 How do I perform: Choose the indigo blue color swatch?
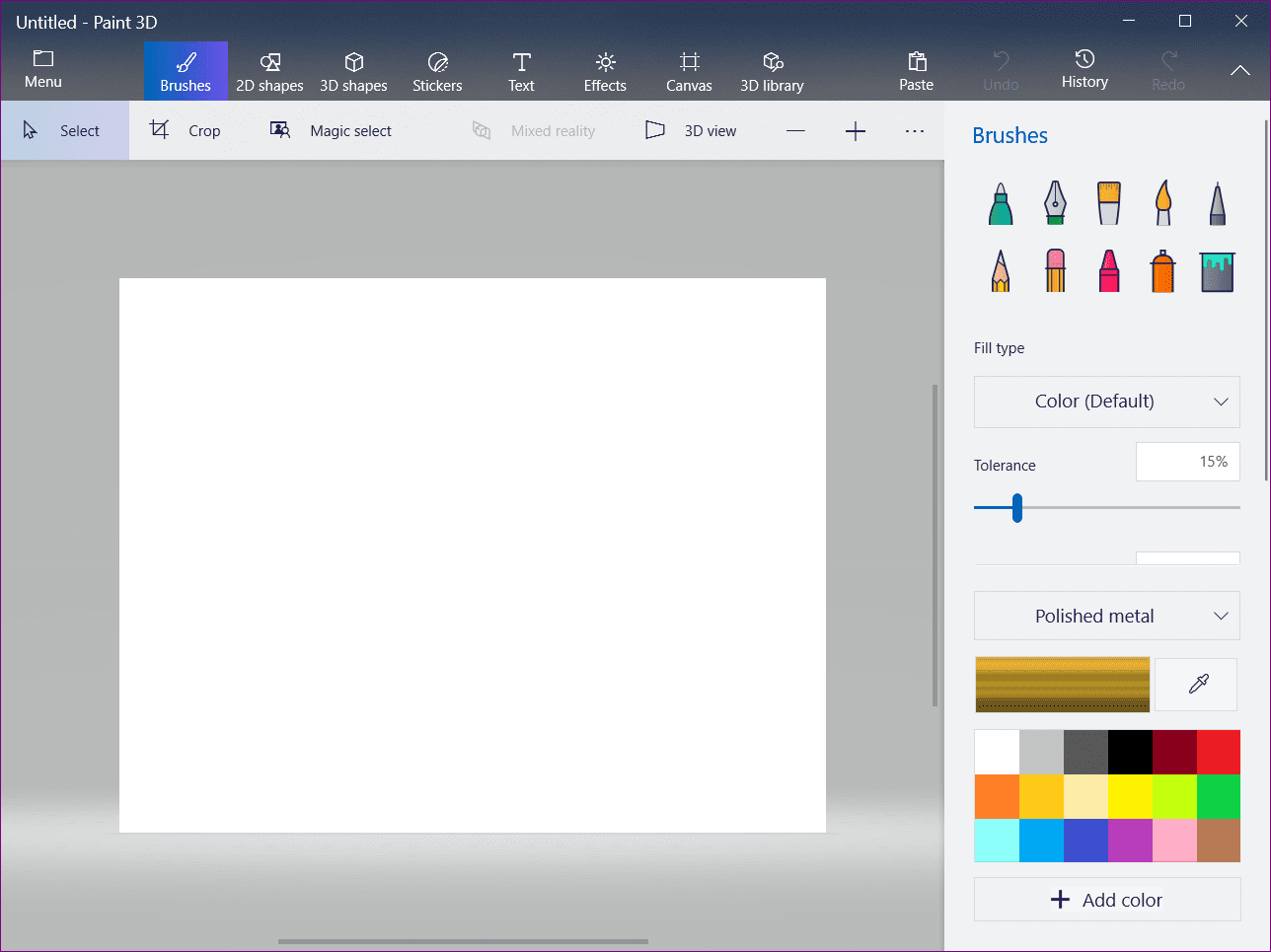tap(1085, 841)
